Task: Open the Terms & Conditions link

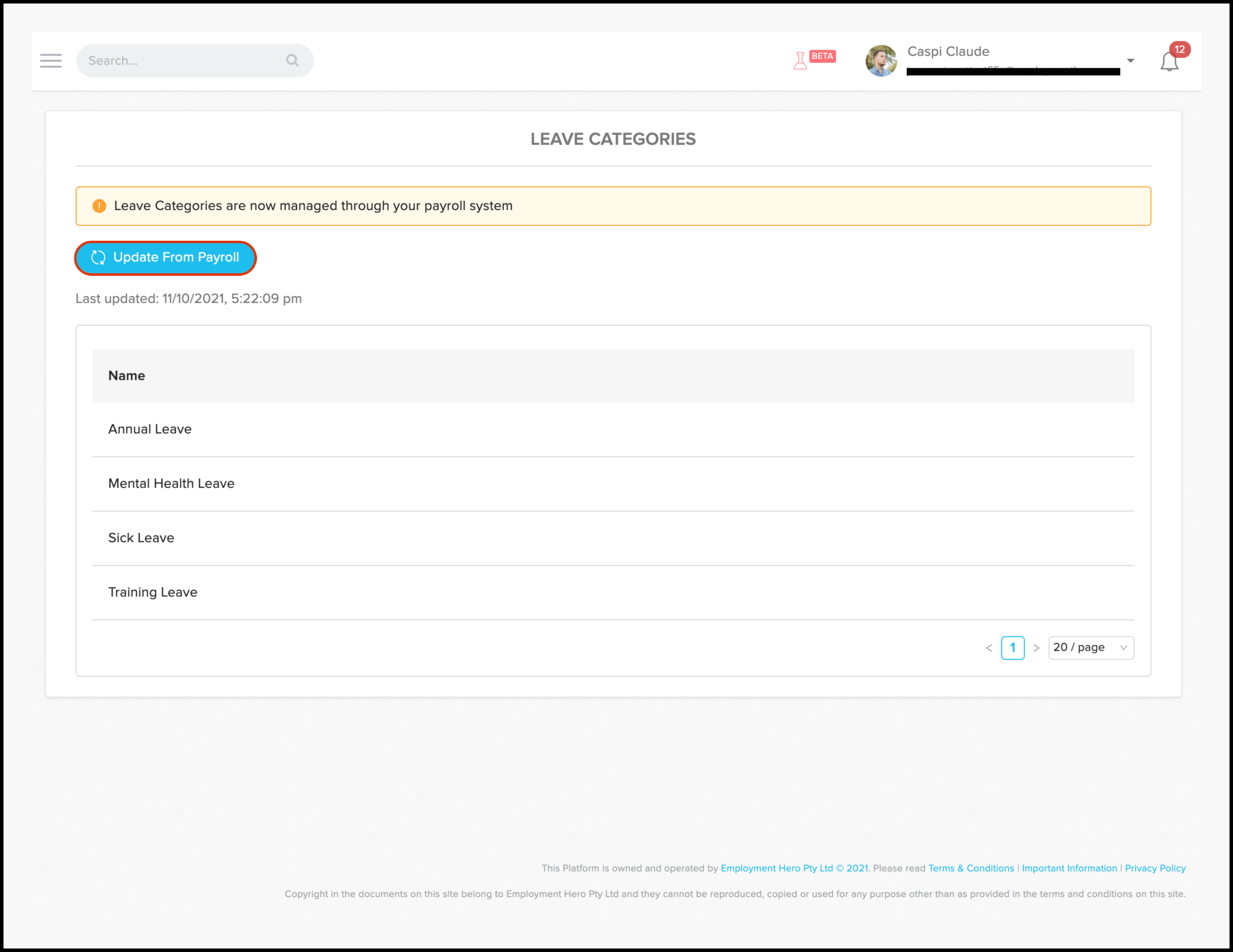Action: 971,868
